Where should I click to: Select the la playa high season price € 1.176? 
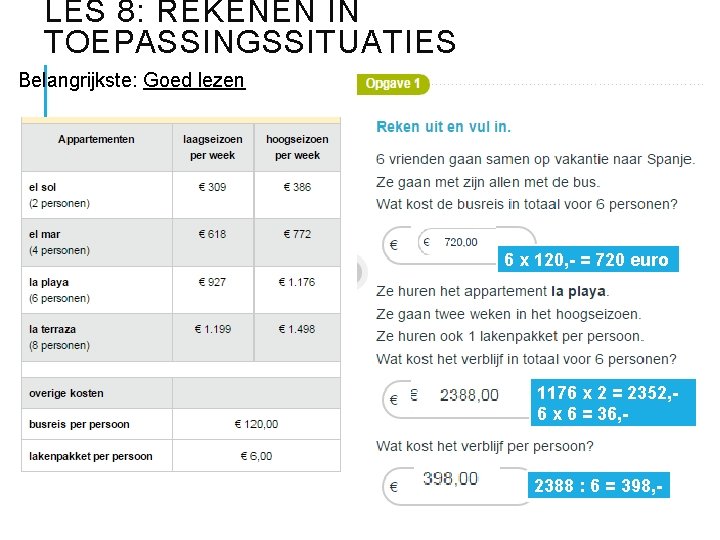[297, 282]
